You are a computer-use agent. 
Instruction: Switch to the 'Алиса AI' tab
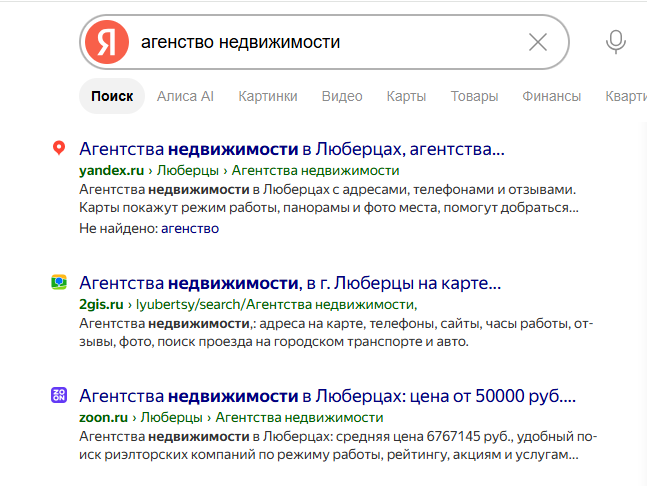click(x=185, y=96)
